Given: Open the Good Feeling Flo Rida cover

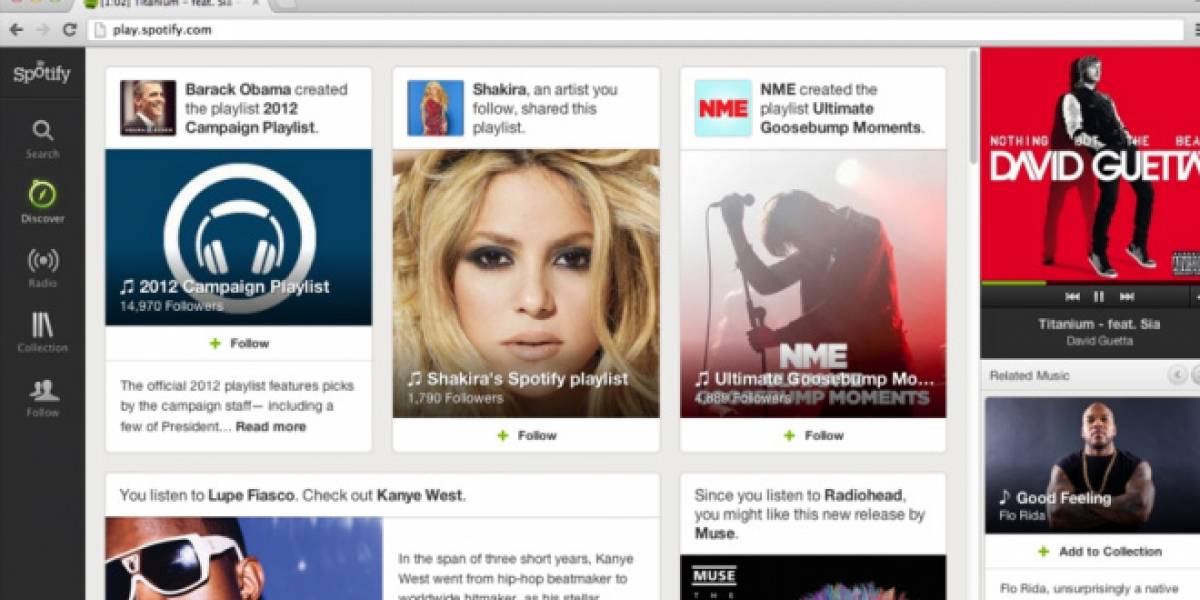Looking at the screenshot, I should (x=1092, y=465).
